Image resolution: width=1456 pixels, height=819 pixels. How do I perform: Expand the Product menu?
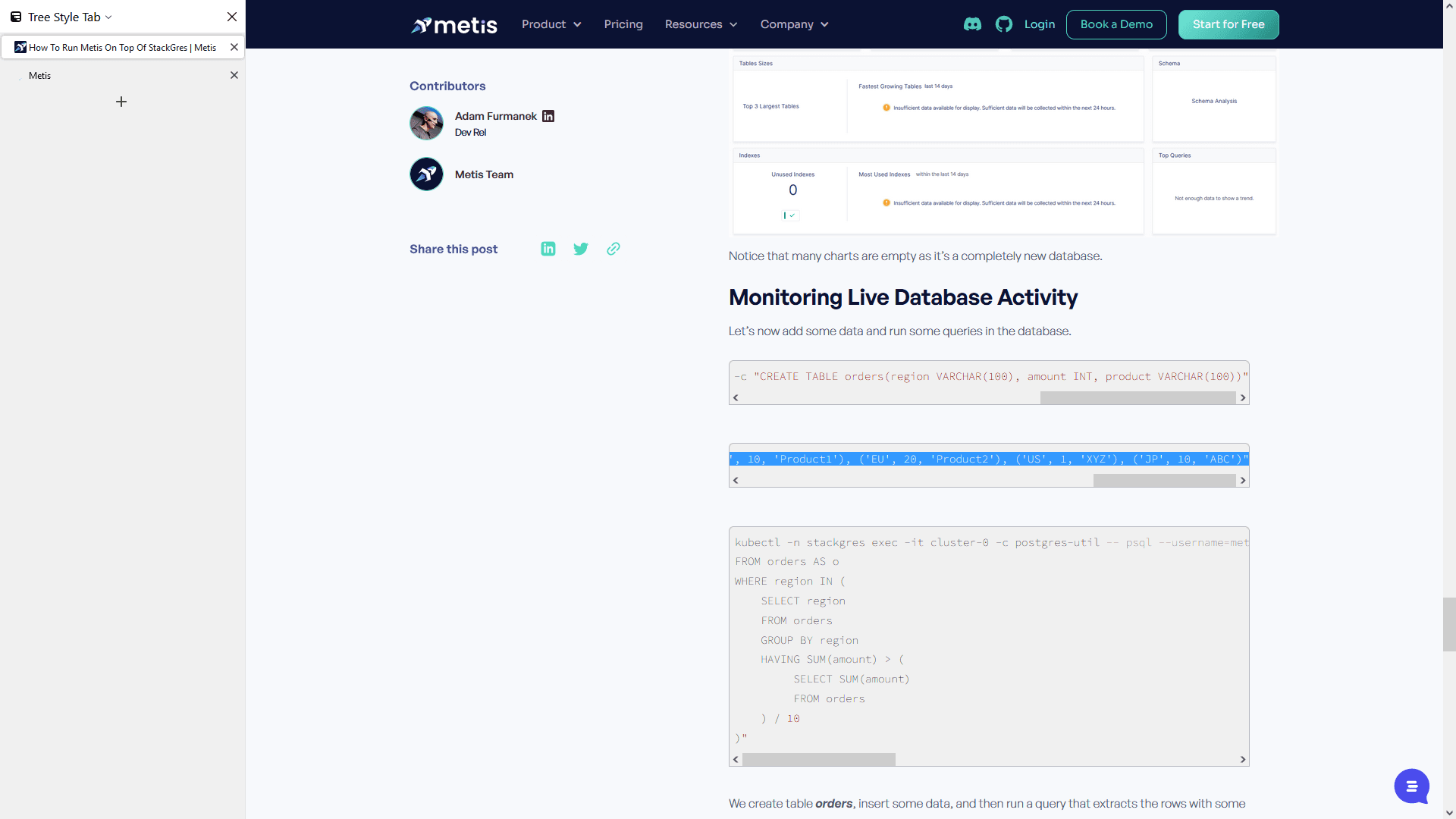[551, 24]
